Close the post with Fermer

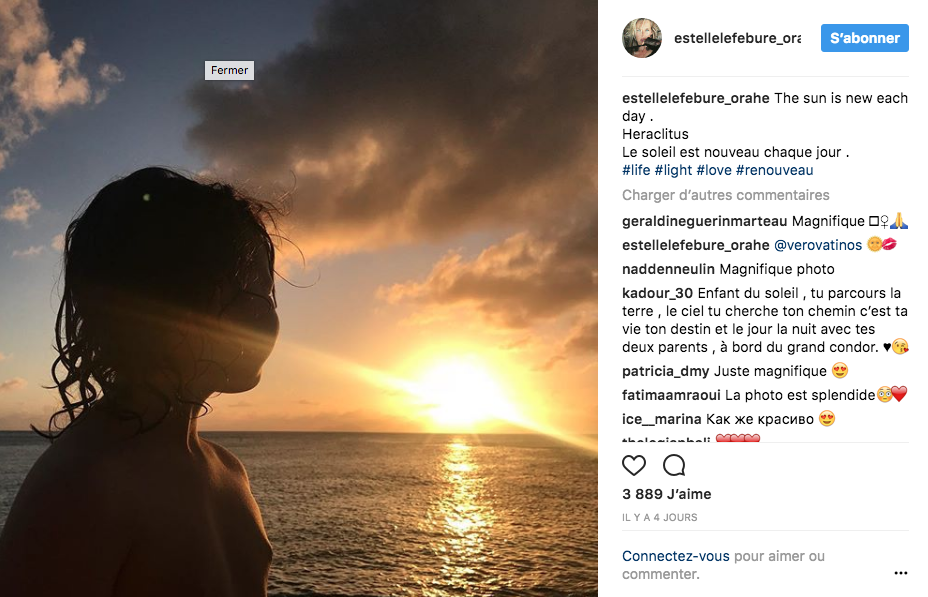point(229,70)
